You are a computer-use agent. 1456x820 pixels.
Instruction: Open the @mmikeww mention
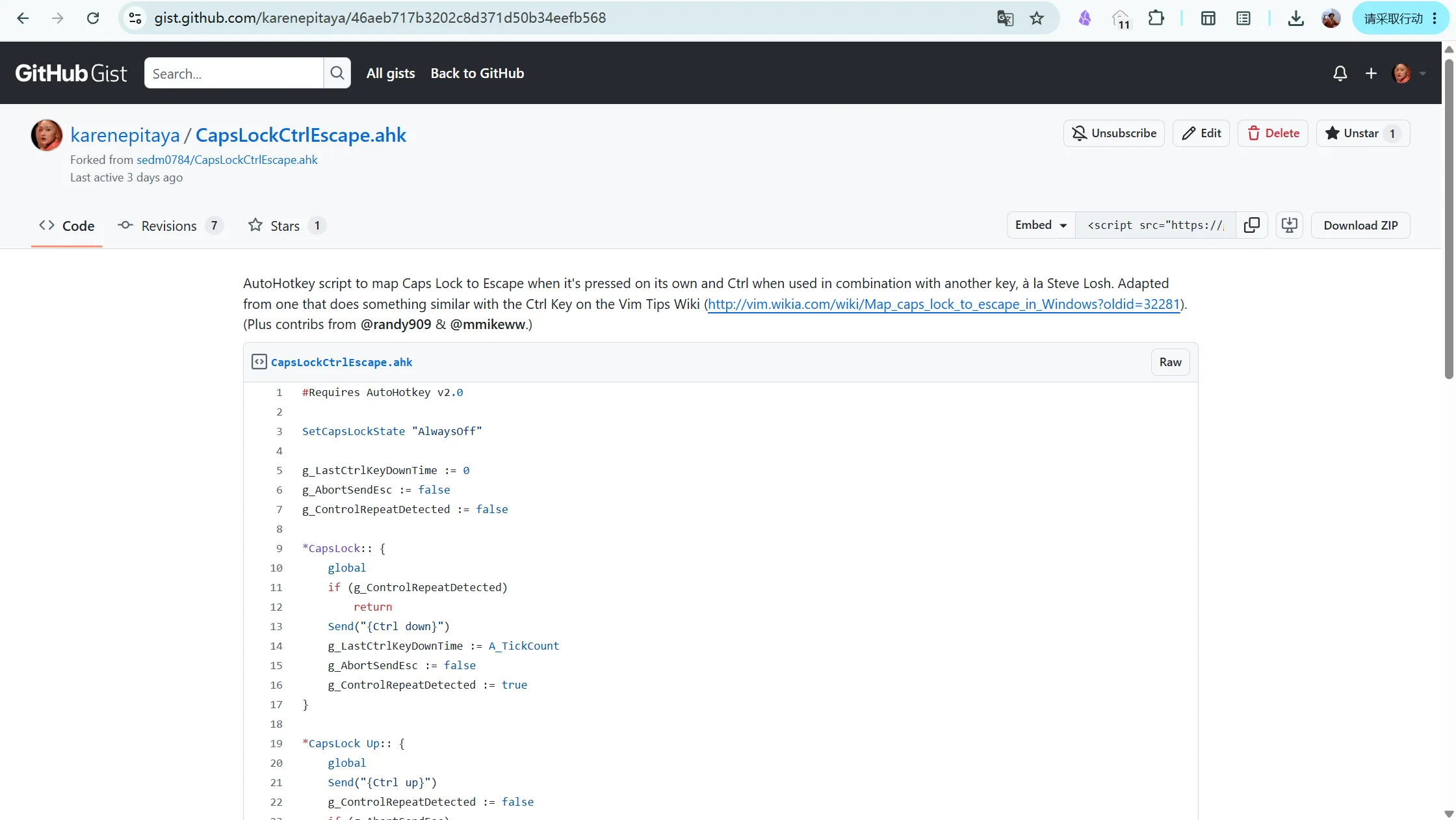(x=487, y=324)
